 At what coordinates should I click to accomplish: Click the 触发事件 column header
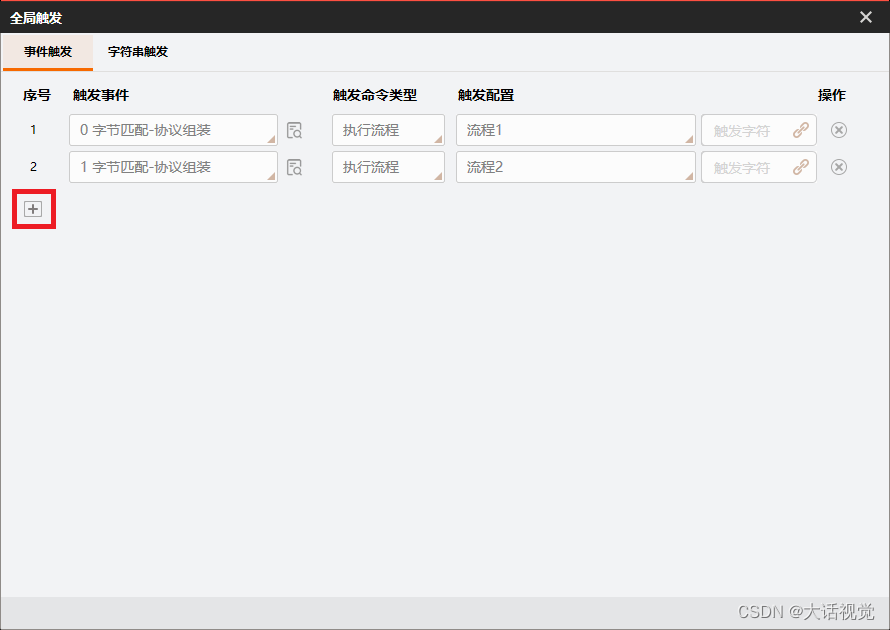click(101, 95)
